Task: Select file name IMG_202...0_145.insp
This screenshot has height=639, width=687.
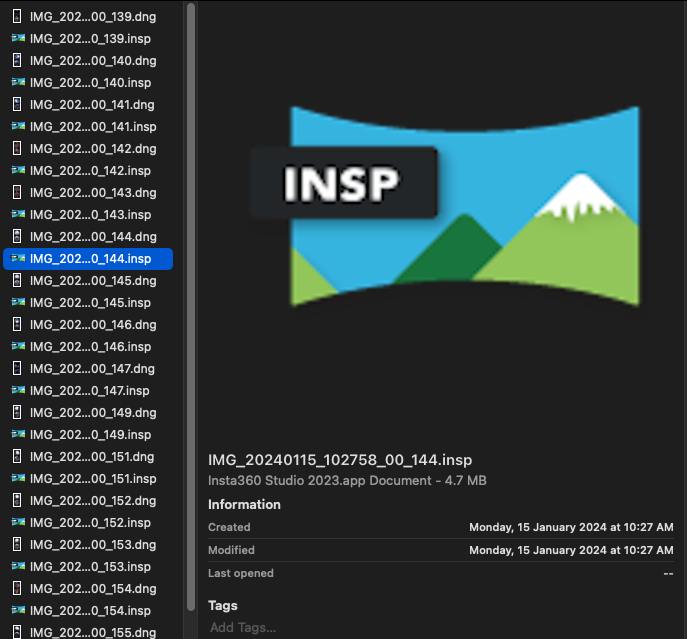Action: tap(90, 302)
